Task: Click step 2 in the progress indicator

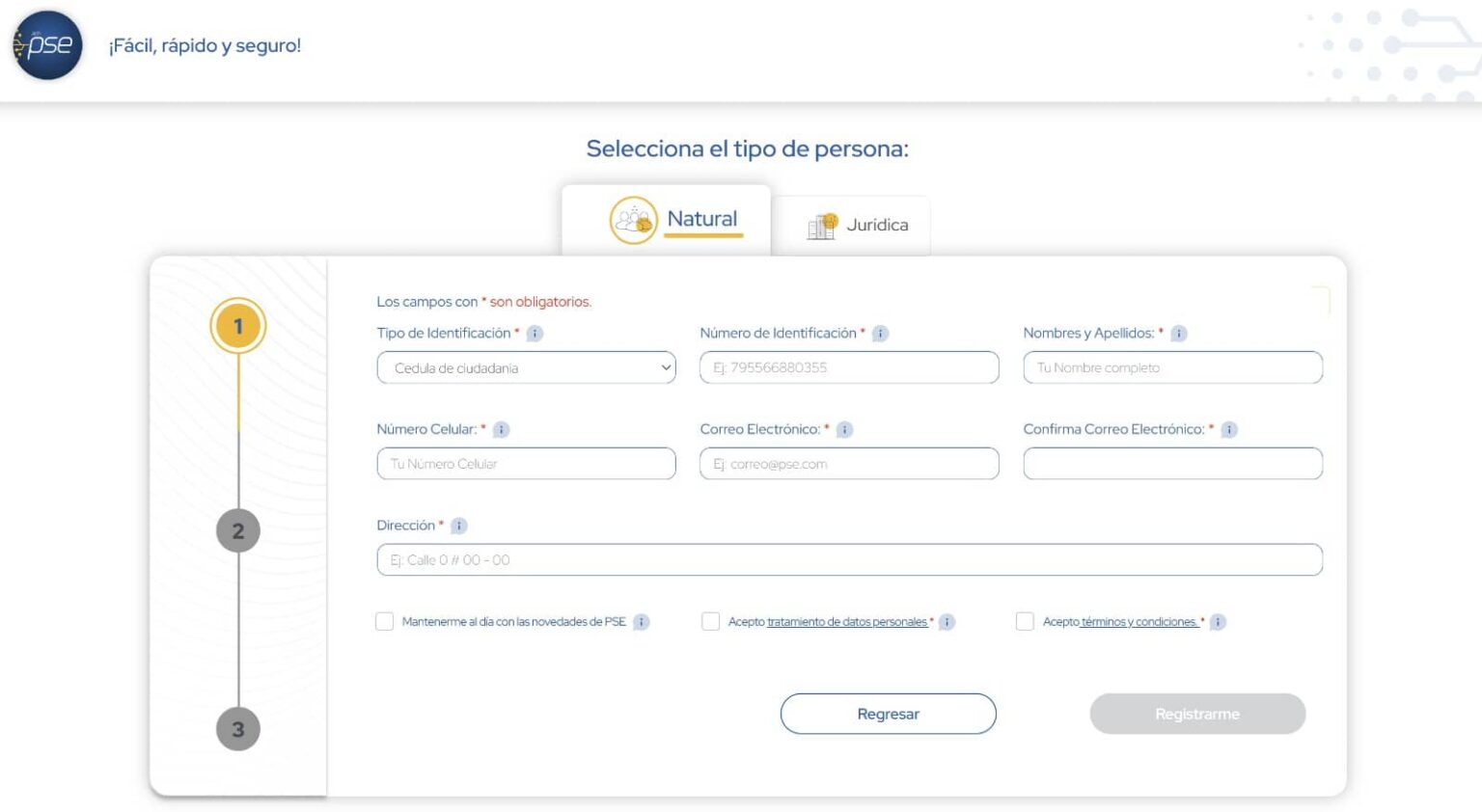Action: click(238, 529)
